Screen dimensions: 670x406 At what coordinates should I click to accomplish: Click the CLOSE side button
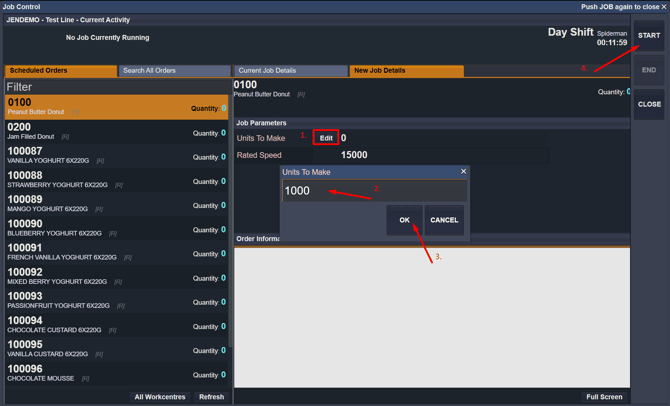[x=649, y=104]
